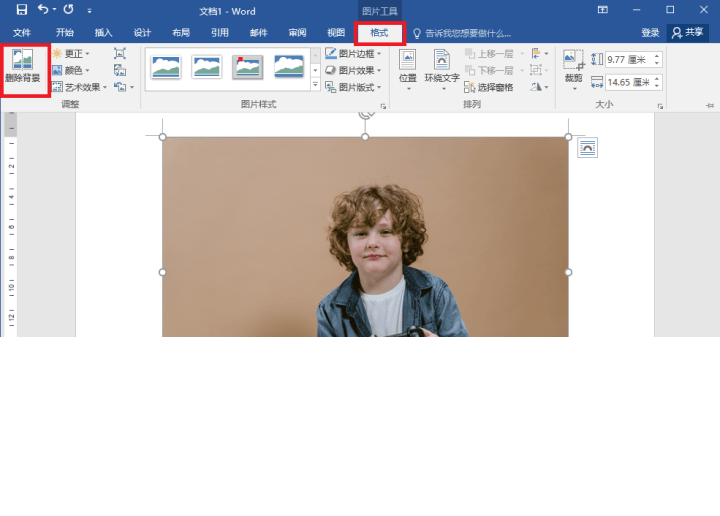This screenshot has height=516, width=720.
Task: Switch to the 布局 layout tab
Action: coord(181,33)
